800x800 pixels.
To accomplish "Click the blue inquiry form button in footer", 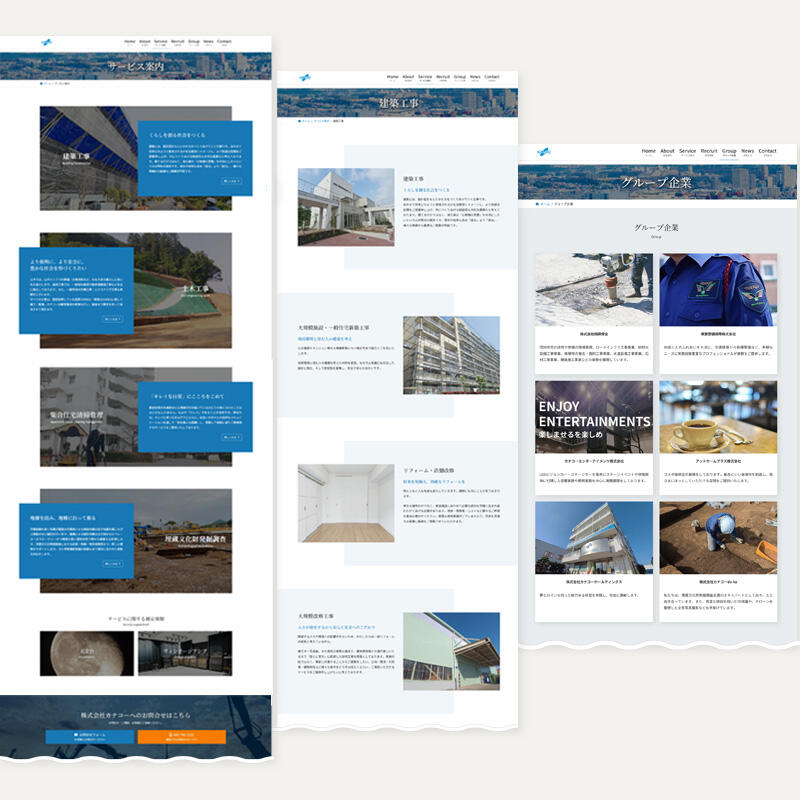I will point(90,737).
